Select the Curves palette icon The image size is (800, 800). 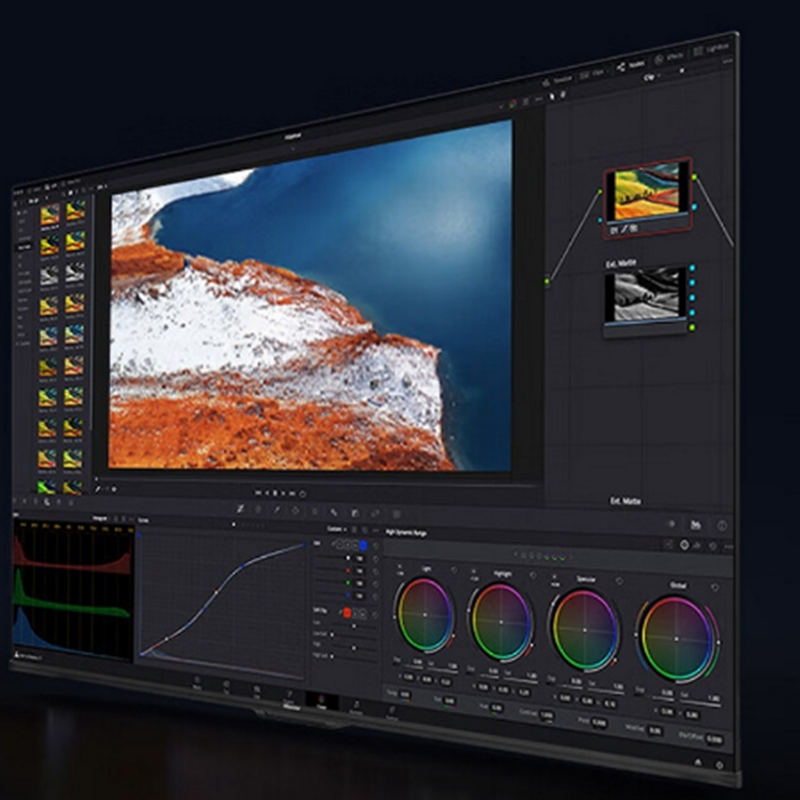240,509
